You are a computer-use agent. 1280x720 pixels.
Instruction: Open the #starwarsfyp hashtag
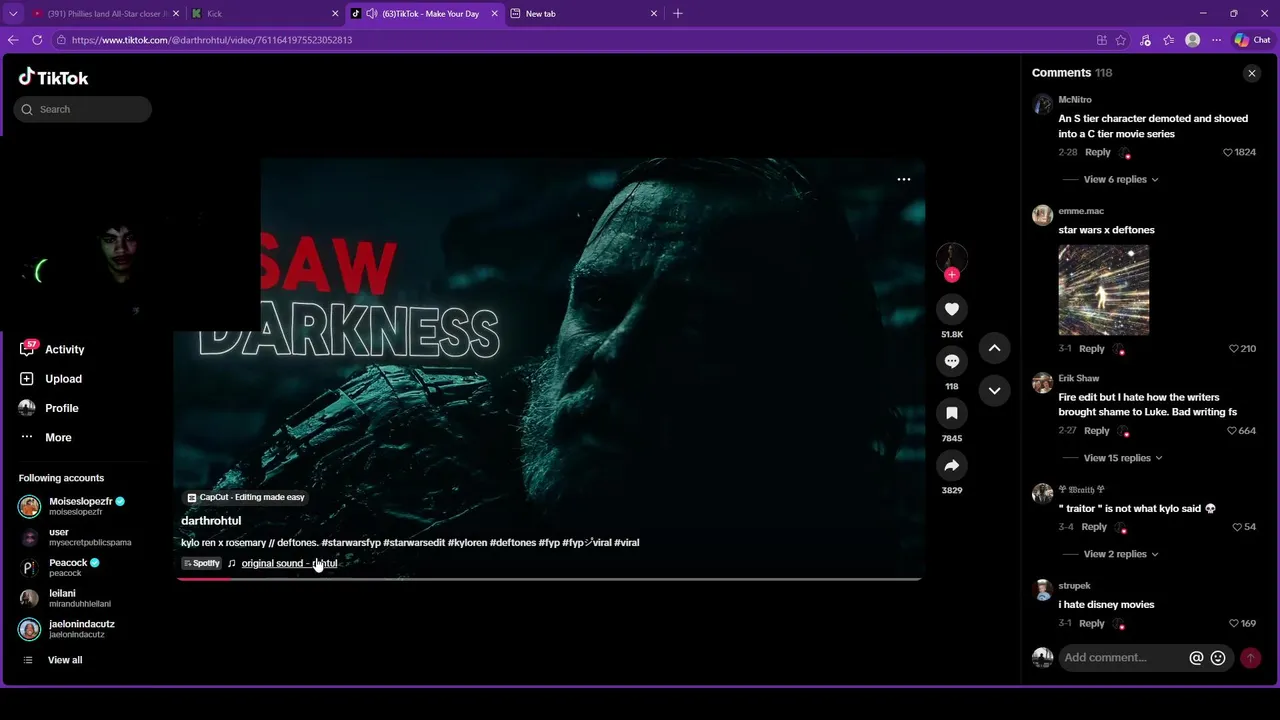click(x=350, y=542)
